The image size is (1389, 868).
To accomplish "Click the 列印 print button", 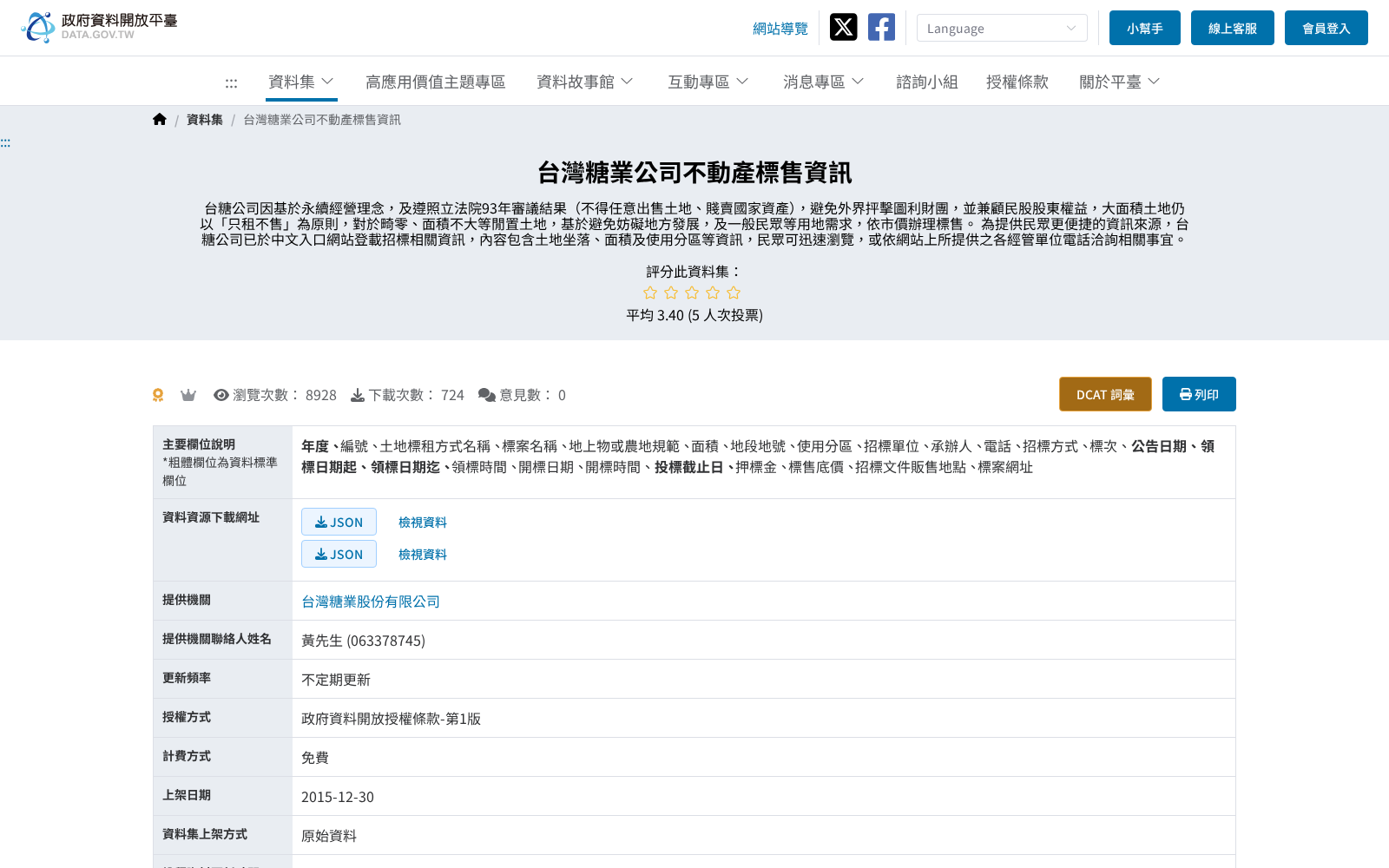I will pyautogui.click(x=1199, y=394).
